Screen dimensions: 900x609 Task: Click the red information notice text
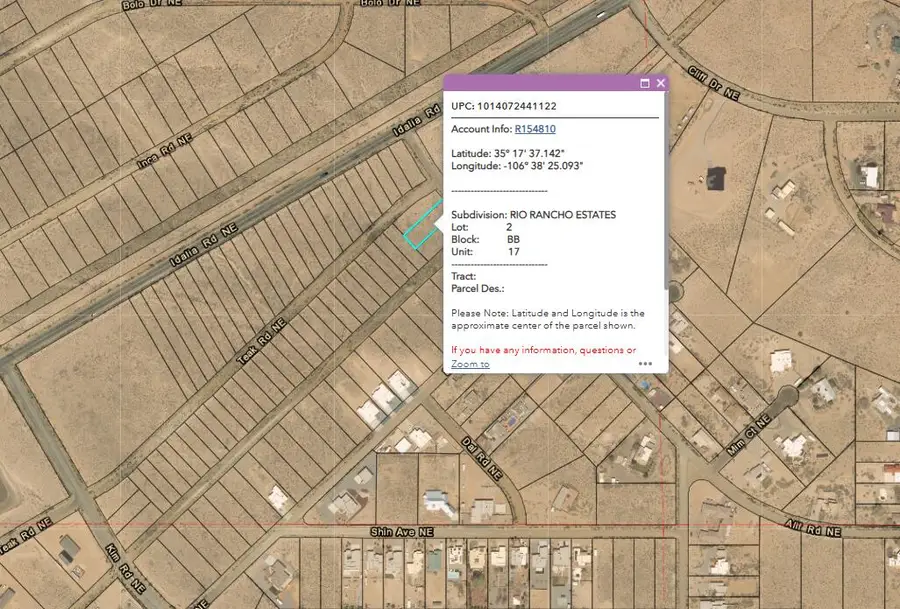coord(543,350)
